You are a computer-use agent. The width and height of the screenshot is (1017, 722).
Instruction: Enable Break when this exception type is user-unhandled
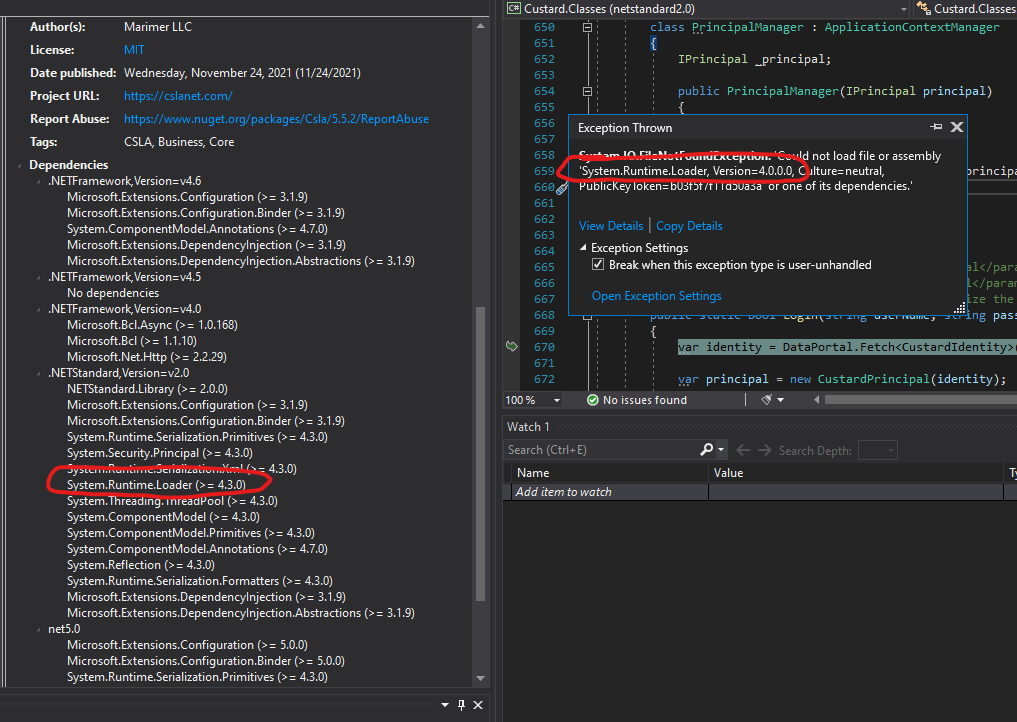click(598, 265)
